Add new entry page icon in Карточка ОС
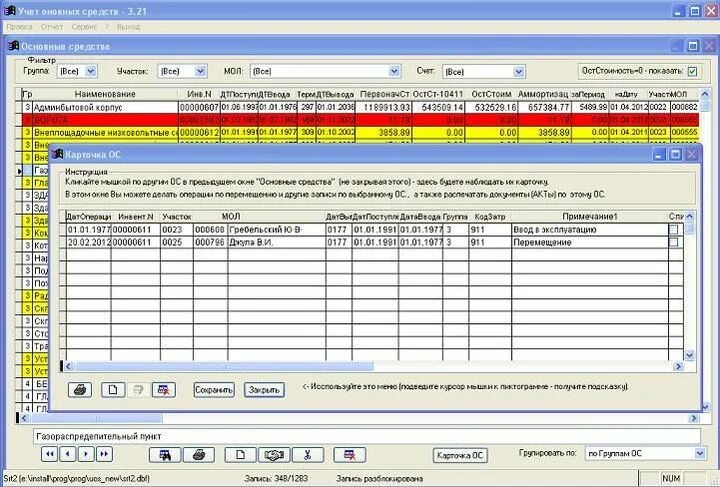The image size is (720, 487). tap(113, 390)
